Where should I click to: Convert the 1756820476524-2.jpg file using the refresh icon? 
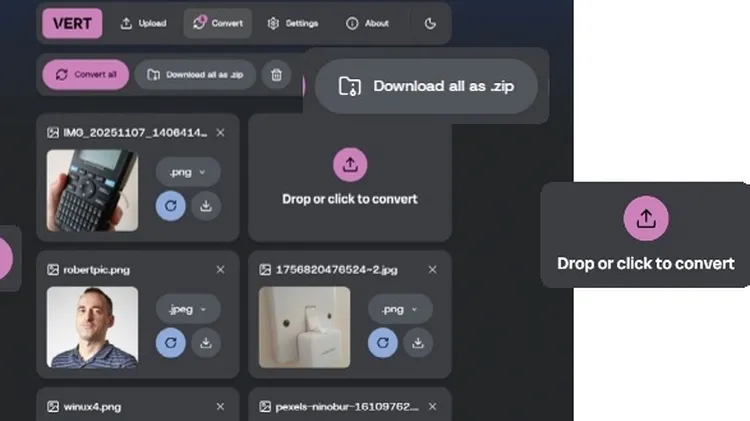click(383, 342)
